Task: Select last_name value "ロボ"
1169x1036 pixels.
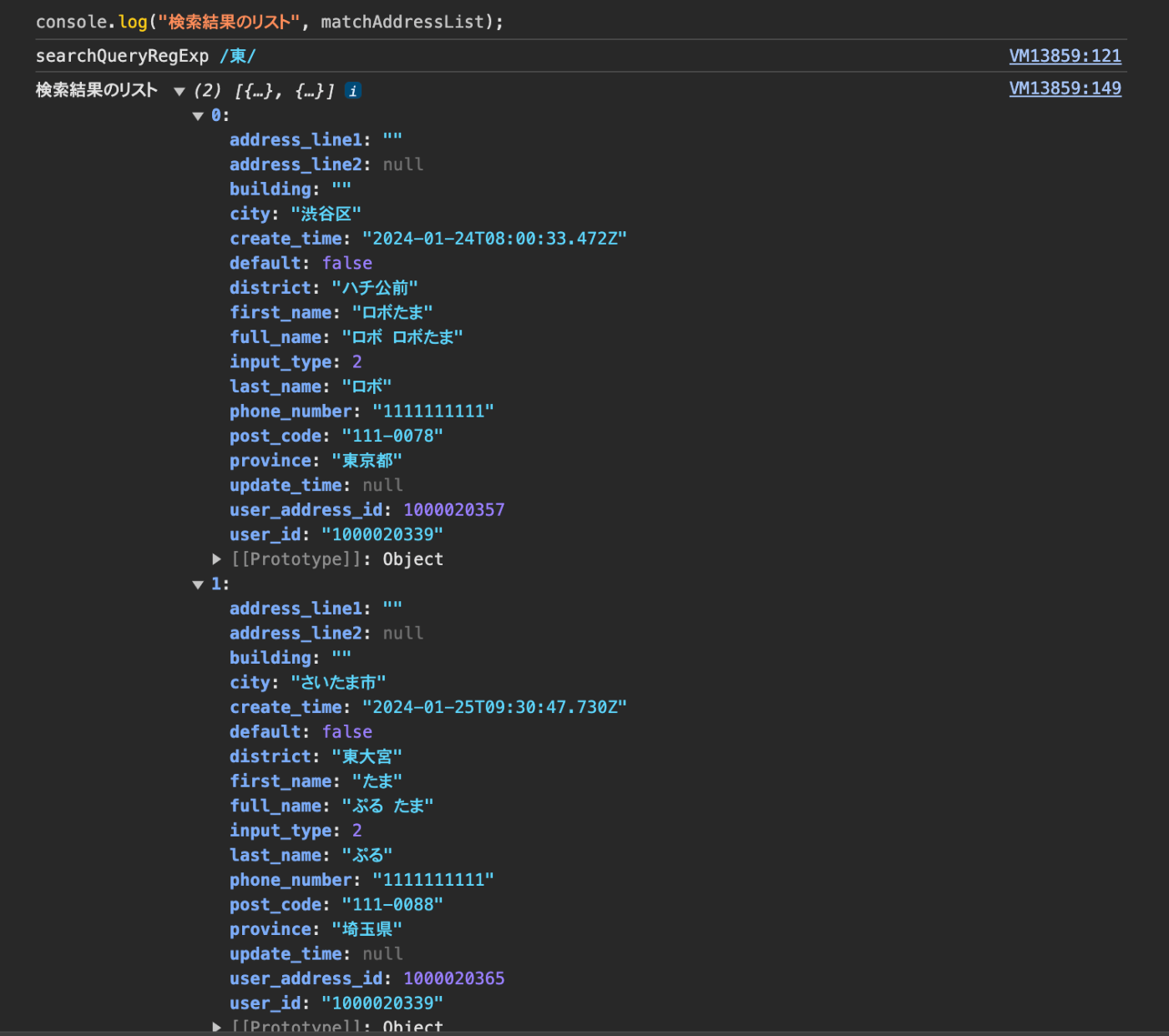Action: pos(367,387)
